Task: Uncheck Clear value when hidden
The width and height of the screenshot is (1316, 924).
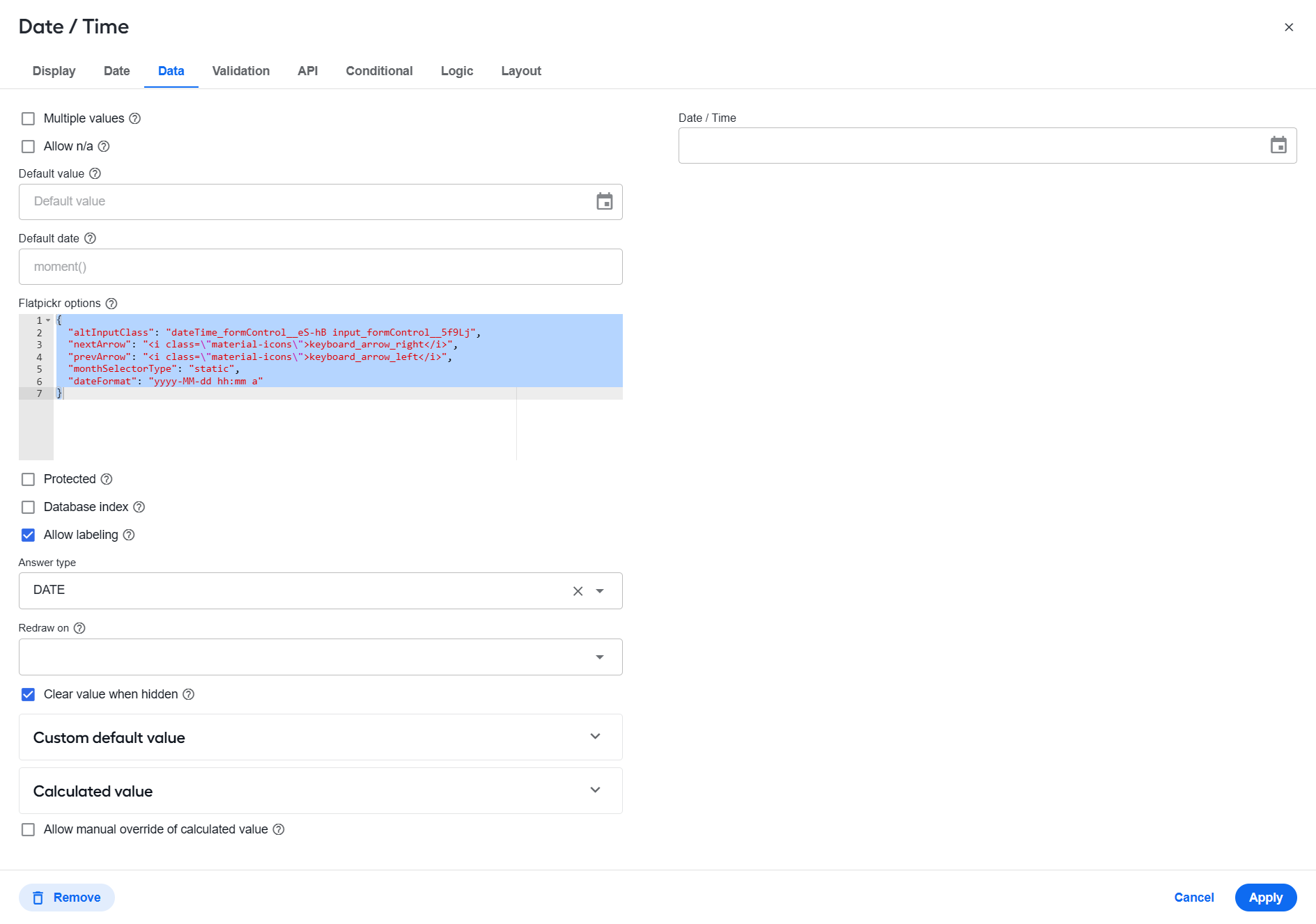Action: pyautogui.click(x=28, y=694)
